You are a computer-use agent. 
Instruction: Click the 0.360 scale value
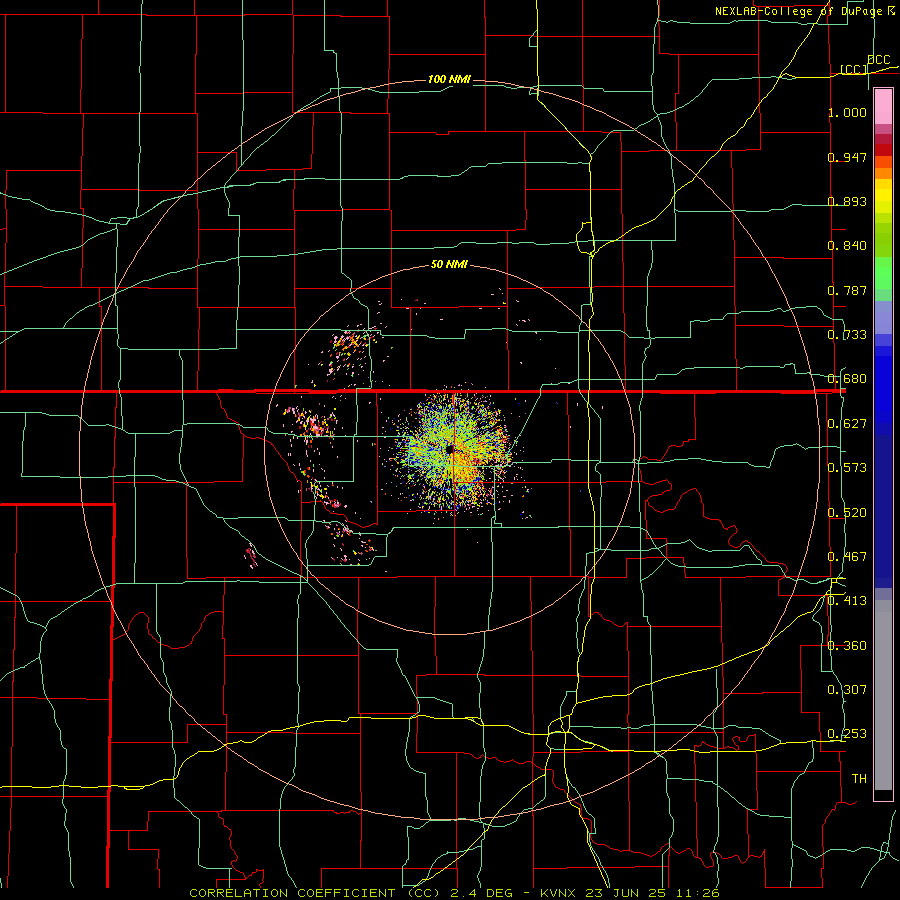(847, 646)
